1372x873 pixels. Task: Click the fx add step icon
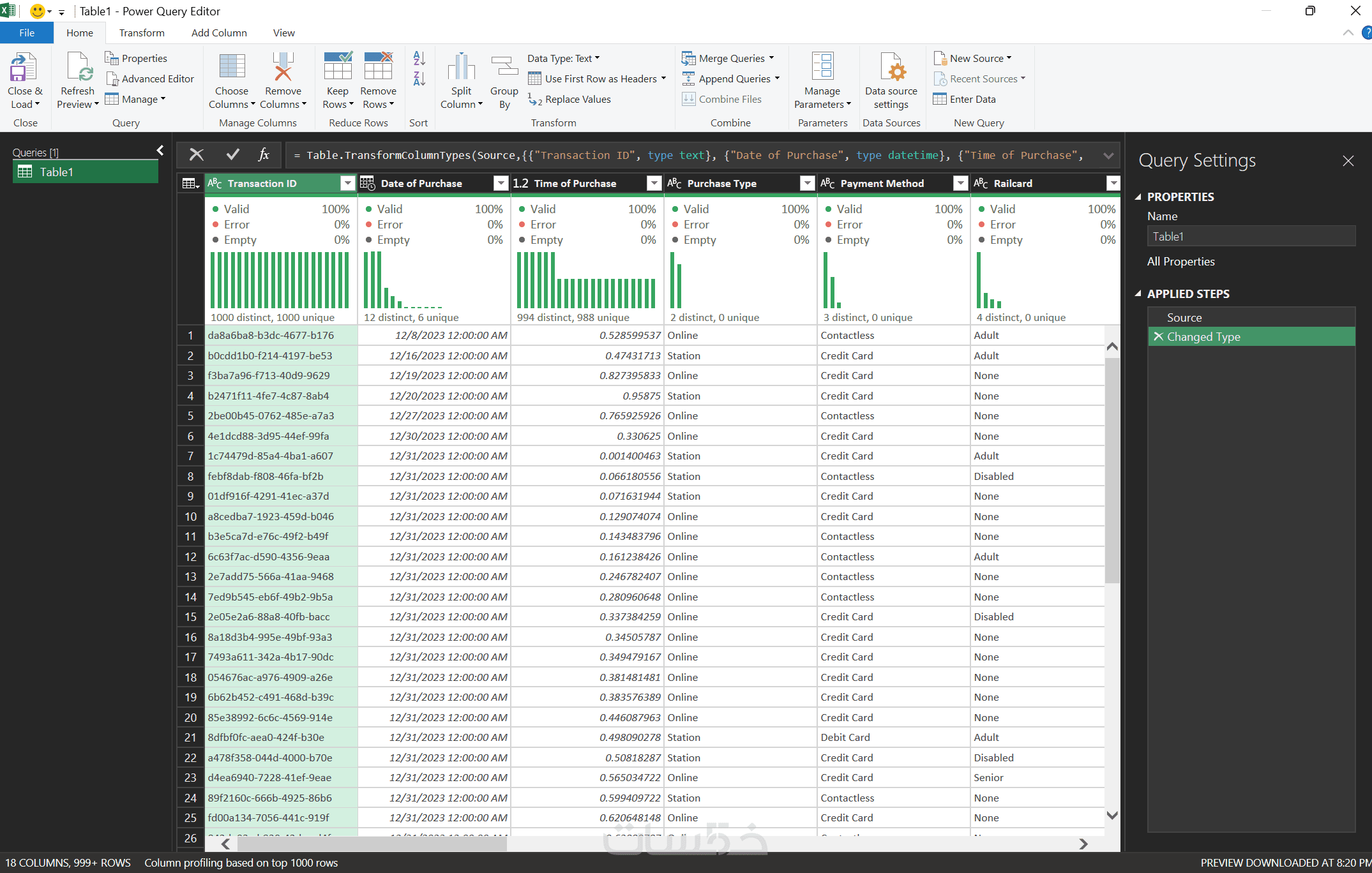tap(264, 154)
